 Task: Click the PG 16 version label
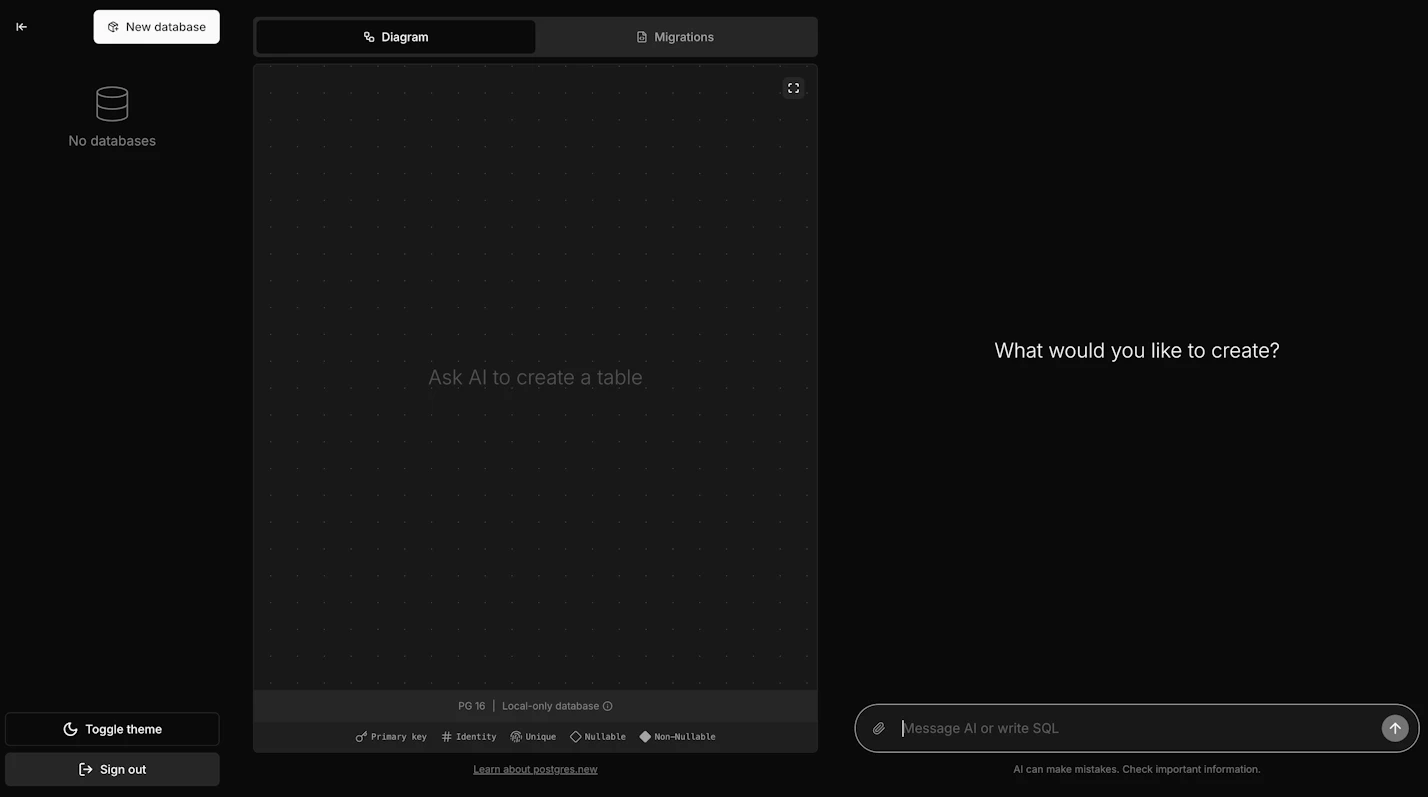tap(472, 706)
